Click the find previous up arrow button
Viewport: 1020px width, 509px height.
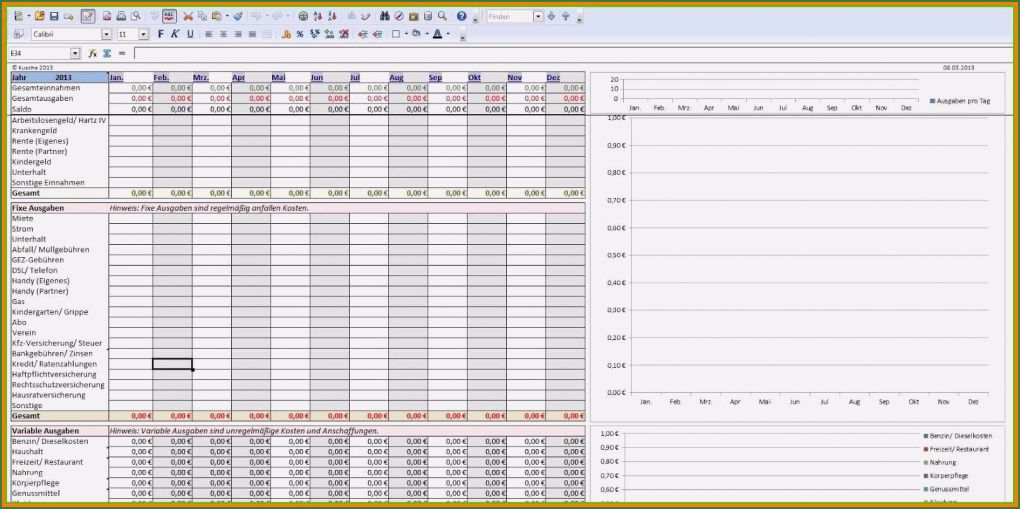[565, 17]
